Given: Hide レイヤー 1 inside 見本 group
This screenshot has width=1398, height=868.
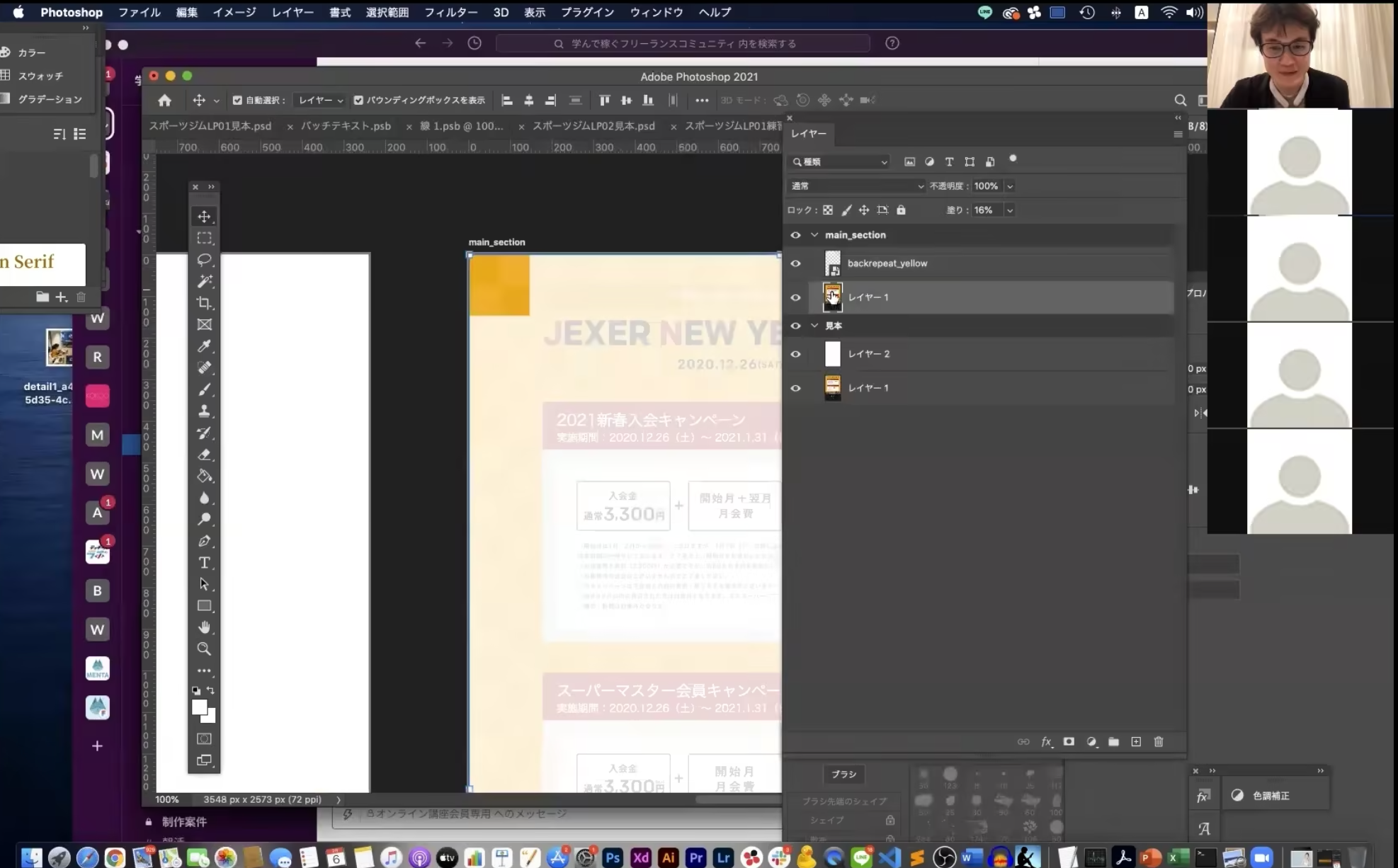Looking at the screenshot, I should pyautogui.click(x=795, y=388).
